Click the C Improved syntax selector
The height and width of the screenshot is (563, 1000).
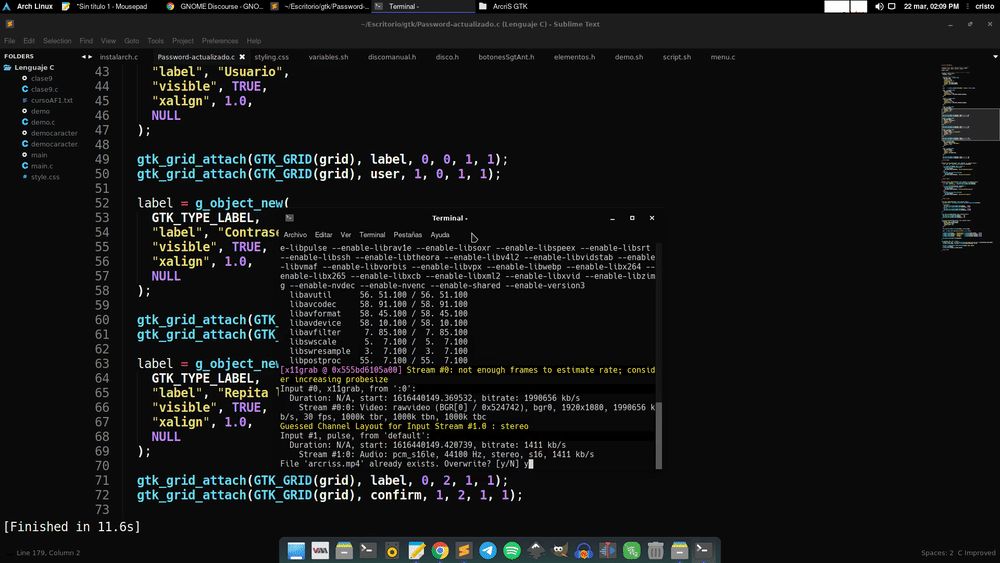pos(976,553)
